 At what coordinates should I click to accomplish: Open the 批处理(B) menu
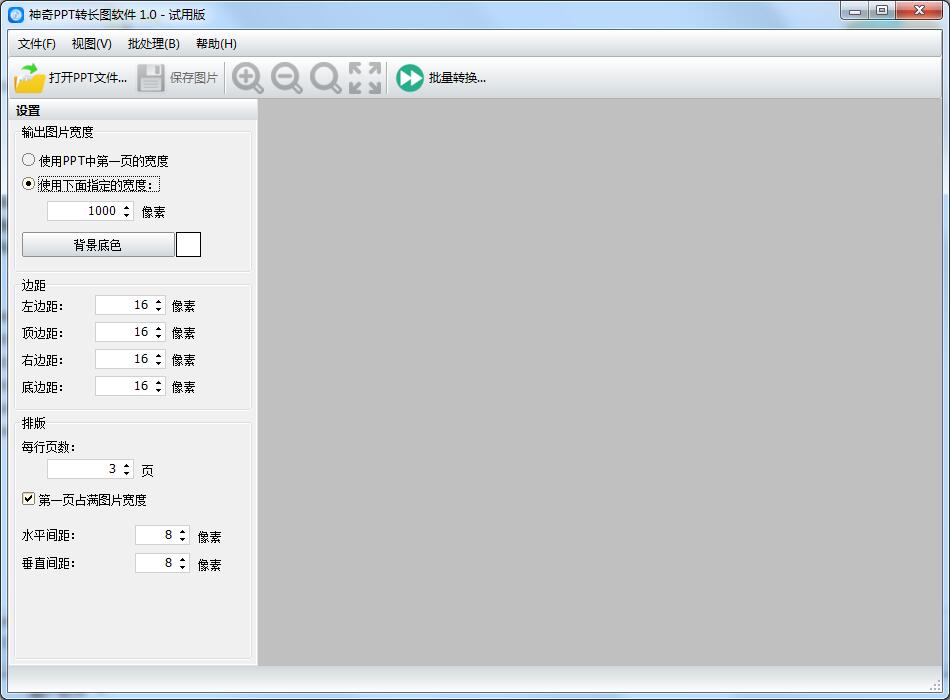[154, 44]
